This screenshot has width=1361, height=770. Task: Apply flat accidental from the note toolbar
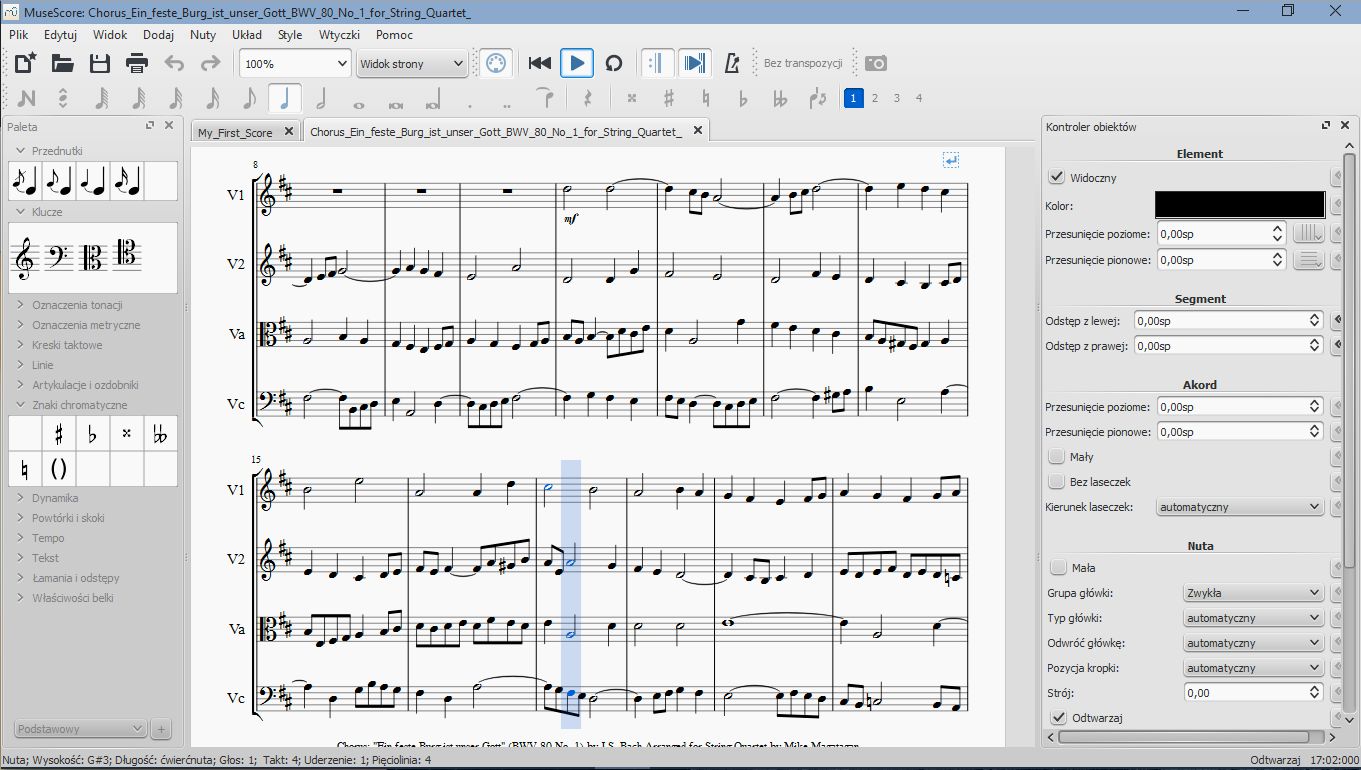point(743,98)
